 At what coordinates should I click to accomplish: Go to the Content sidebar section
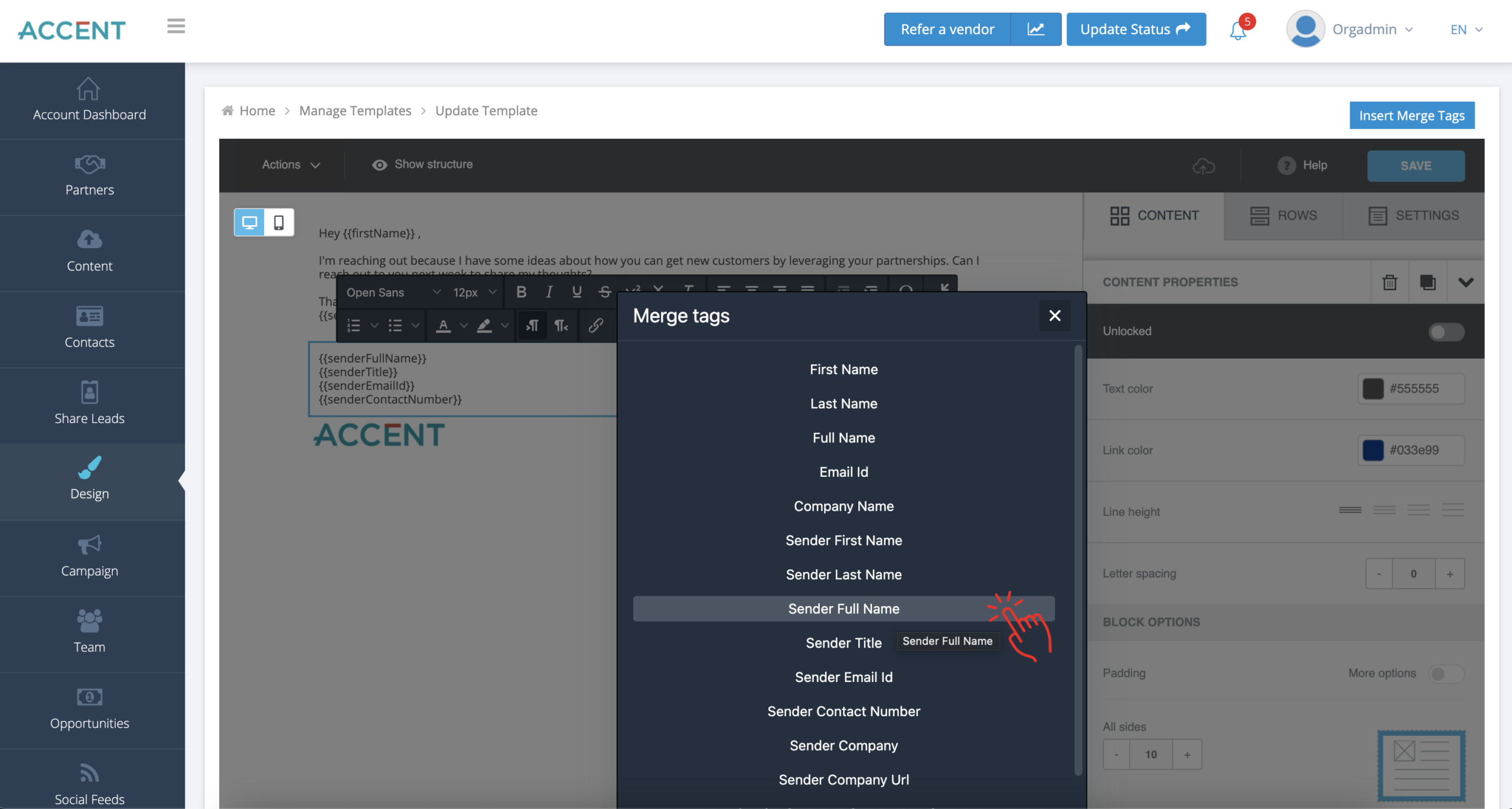click(x=89, y=253)
